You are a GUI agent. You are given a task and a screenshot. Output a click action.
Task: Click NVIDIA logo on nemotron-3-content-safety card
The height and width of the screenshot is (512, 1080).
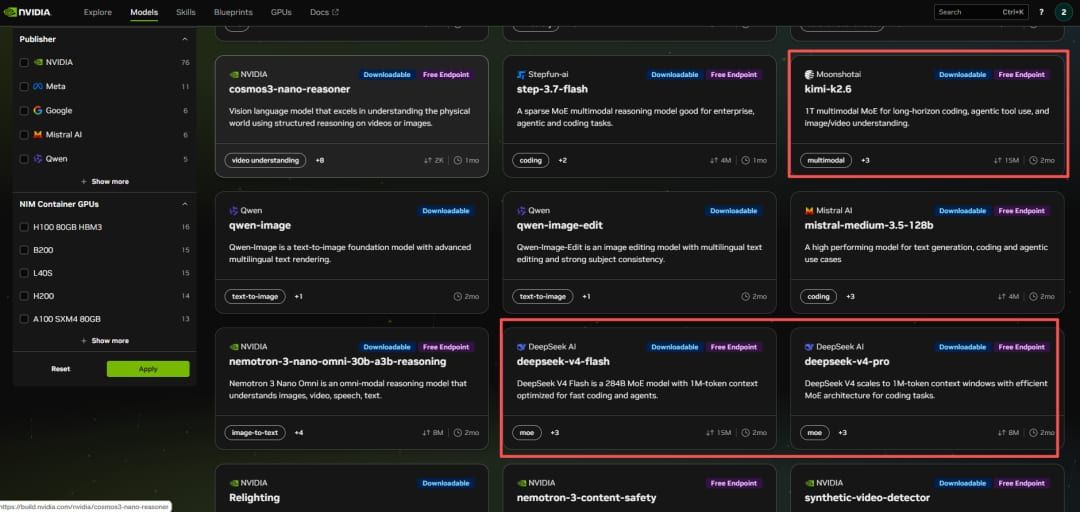click(x=521, y=484)
